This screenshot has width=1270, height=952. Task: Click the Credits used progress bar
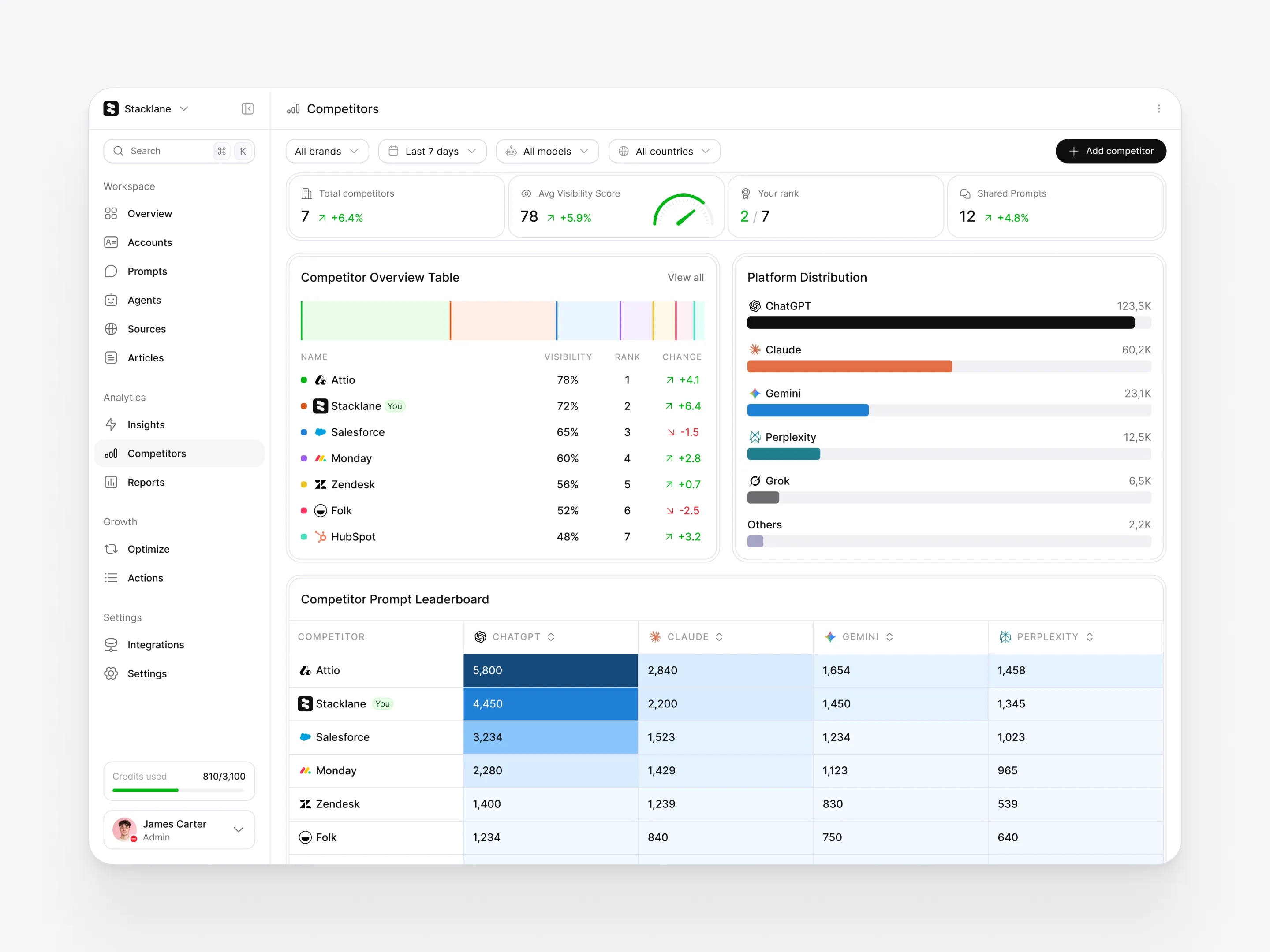tap(179, 790)
